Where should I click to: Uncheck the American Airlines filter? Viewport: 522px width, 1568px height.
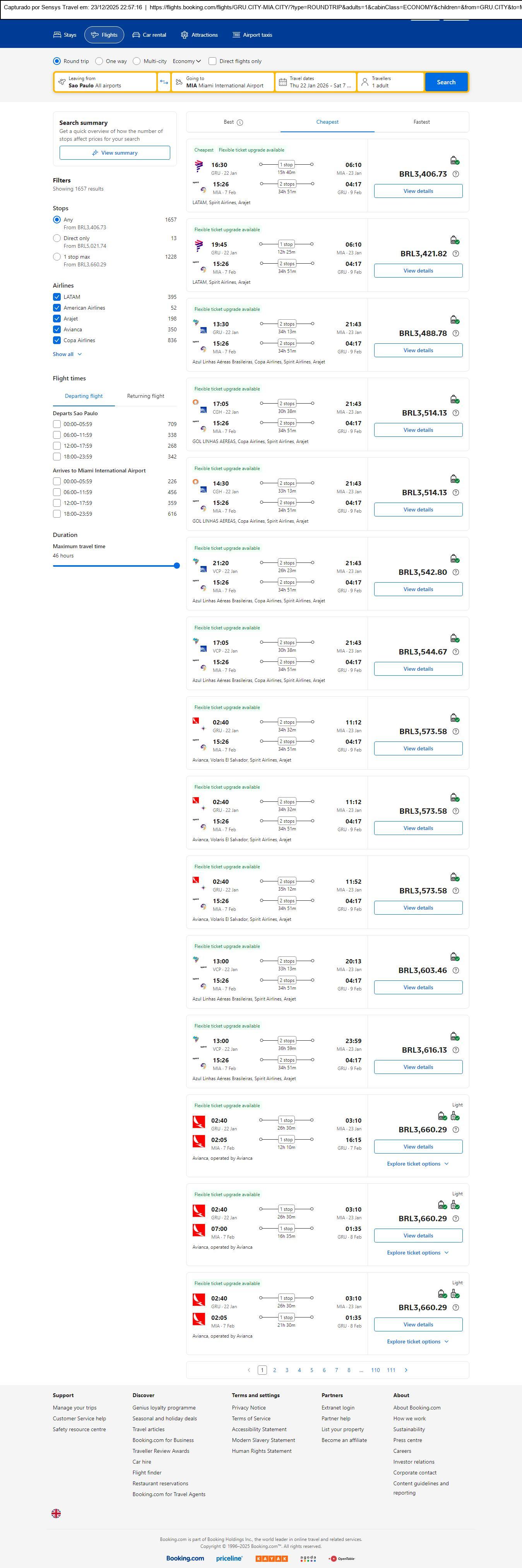(56, 308)
